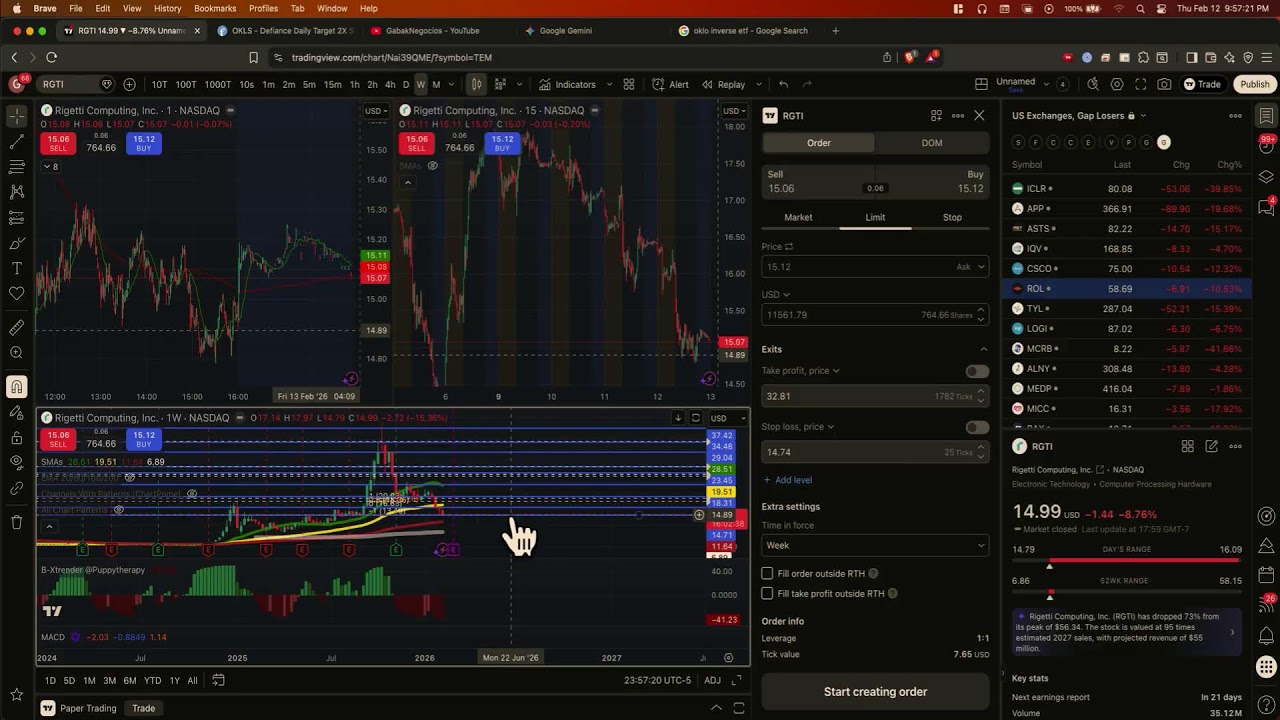Viewport: 1280px width, 720px height.
Task: Select the 1Y date range
Action: click(174, 681)
